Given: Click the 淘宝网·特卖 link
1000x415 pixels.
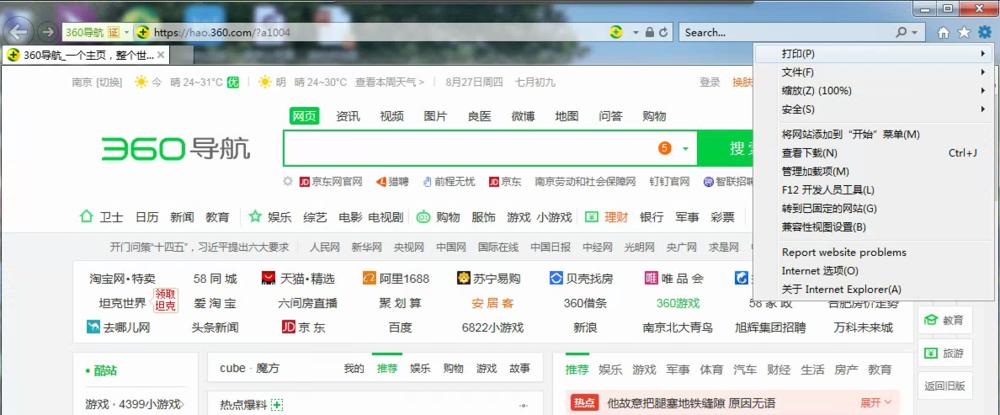Looking at the screenshot, I should (x=122, y=279).
